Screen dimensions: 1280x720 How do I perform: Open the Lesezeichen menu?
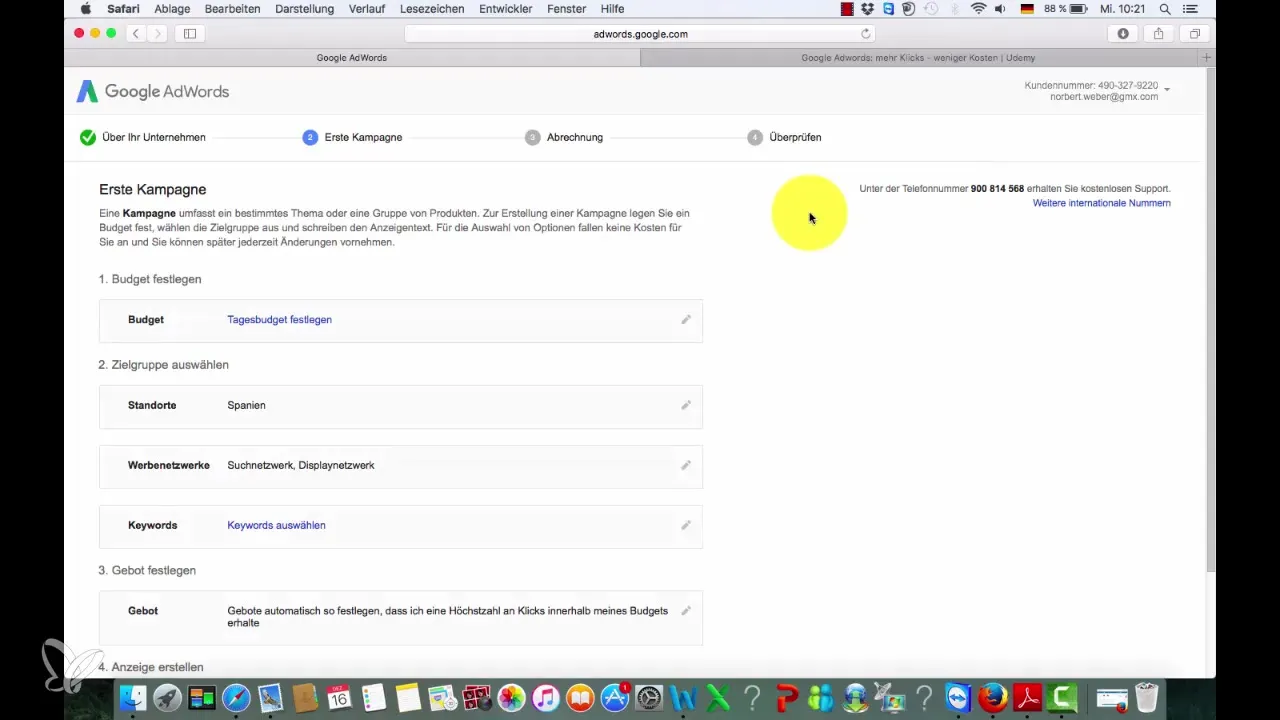(433, 9)
